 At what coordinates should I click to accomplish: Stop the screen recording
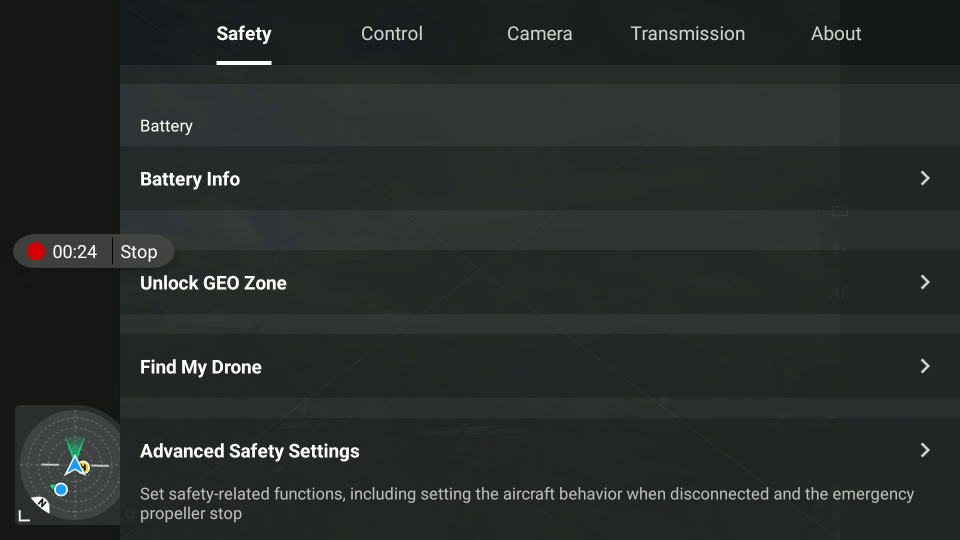[x=139, y=252]
